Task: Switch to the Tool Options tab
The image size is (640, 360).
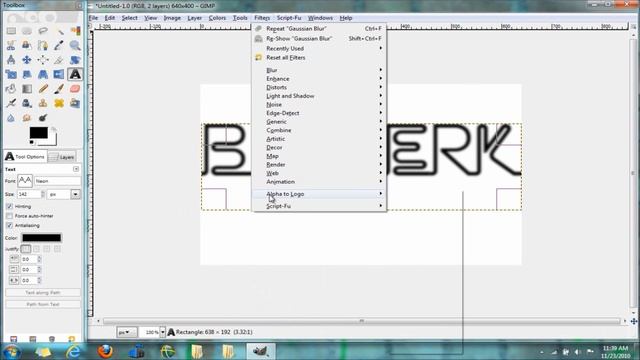Action: tap(25, 157)
